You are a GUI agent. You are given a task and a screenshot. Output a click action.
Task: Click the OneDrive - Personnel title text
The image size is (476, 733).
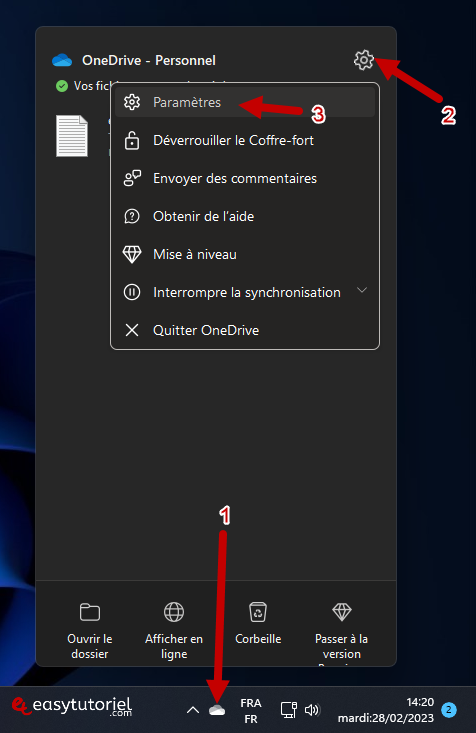[x=149, y=60]
